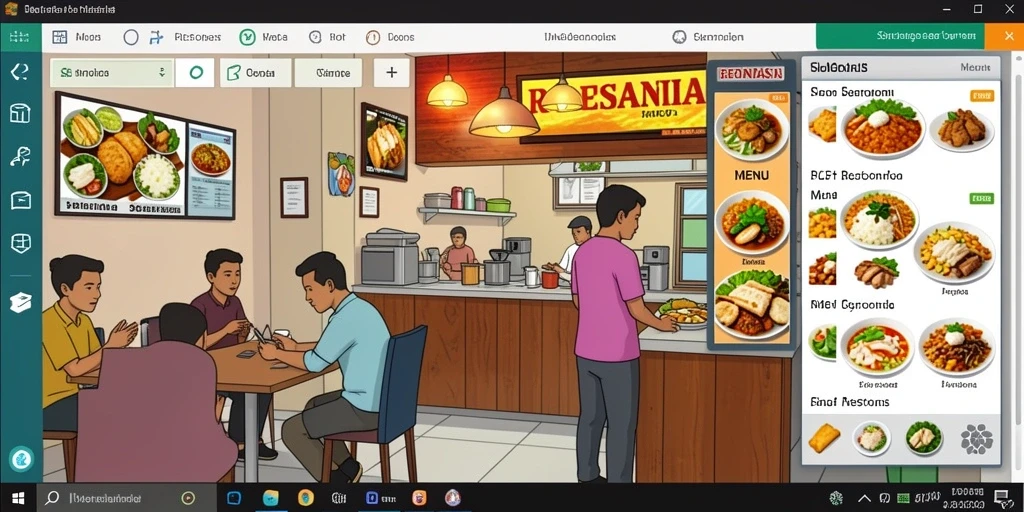
Task: Click the food photo screen on the left wall
Action: (145, 155)
